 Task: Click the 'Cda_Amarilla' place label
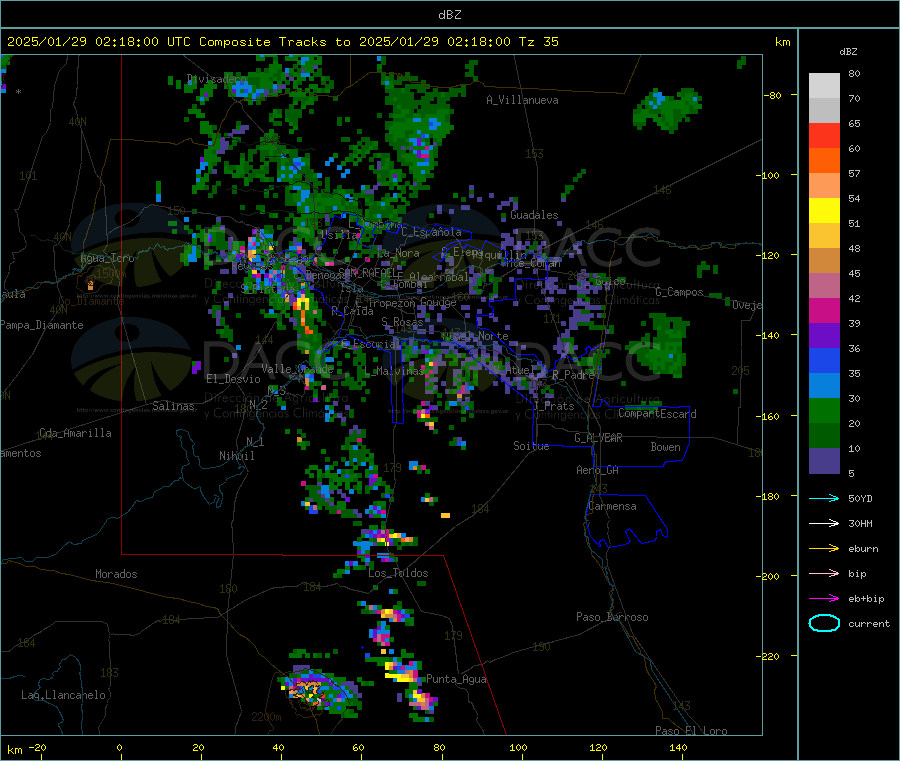(x=75, y=433)
